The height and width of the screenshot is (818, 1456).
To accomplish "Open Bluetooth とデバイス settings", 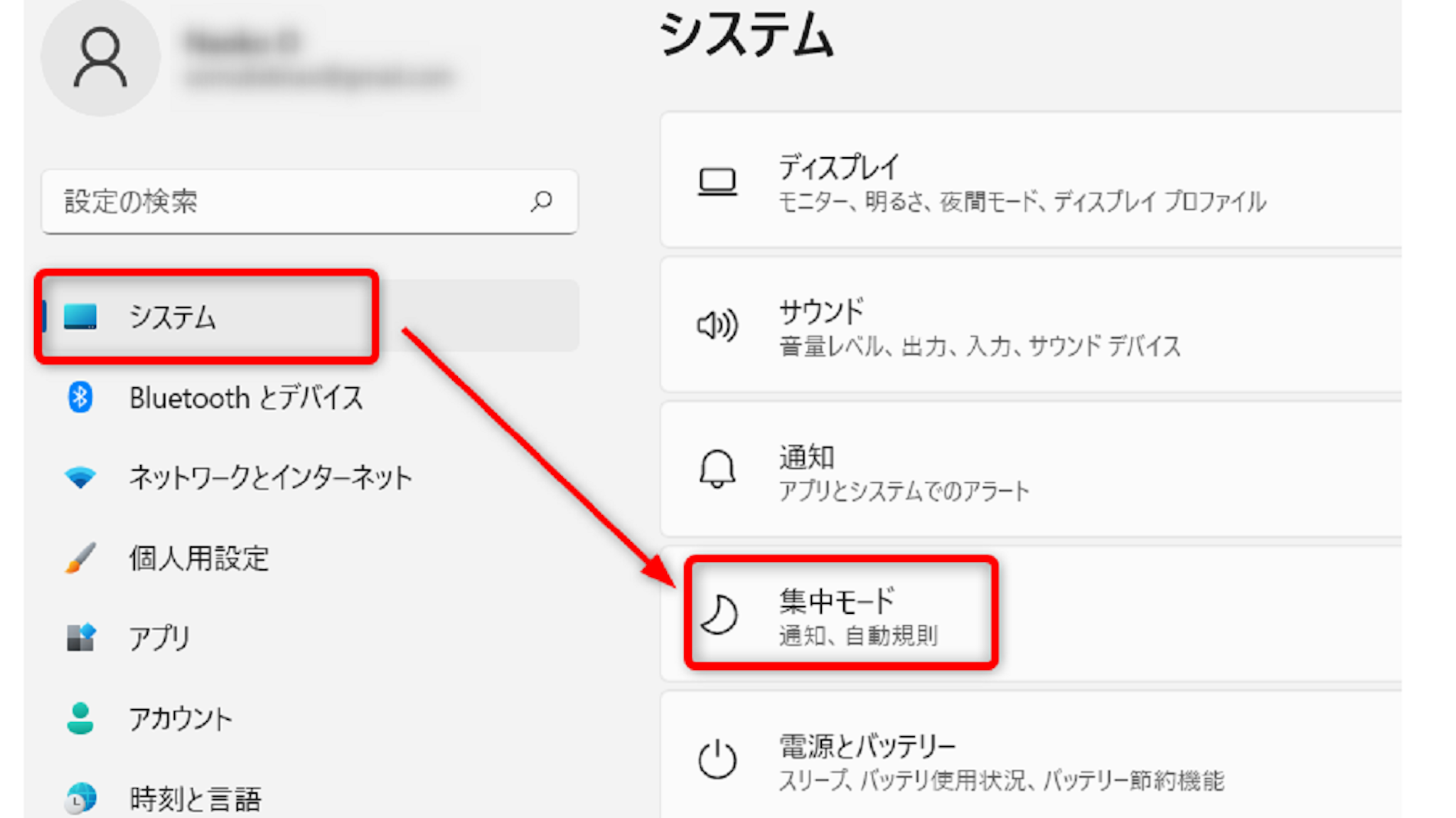I will (245, 398).
